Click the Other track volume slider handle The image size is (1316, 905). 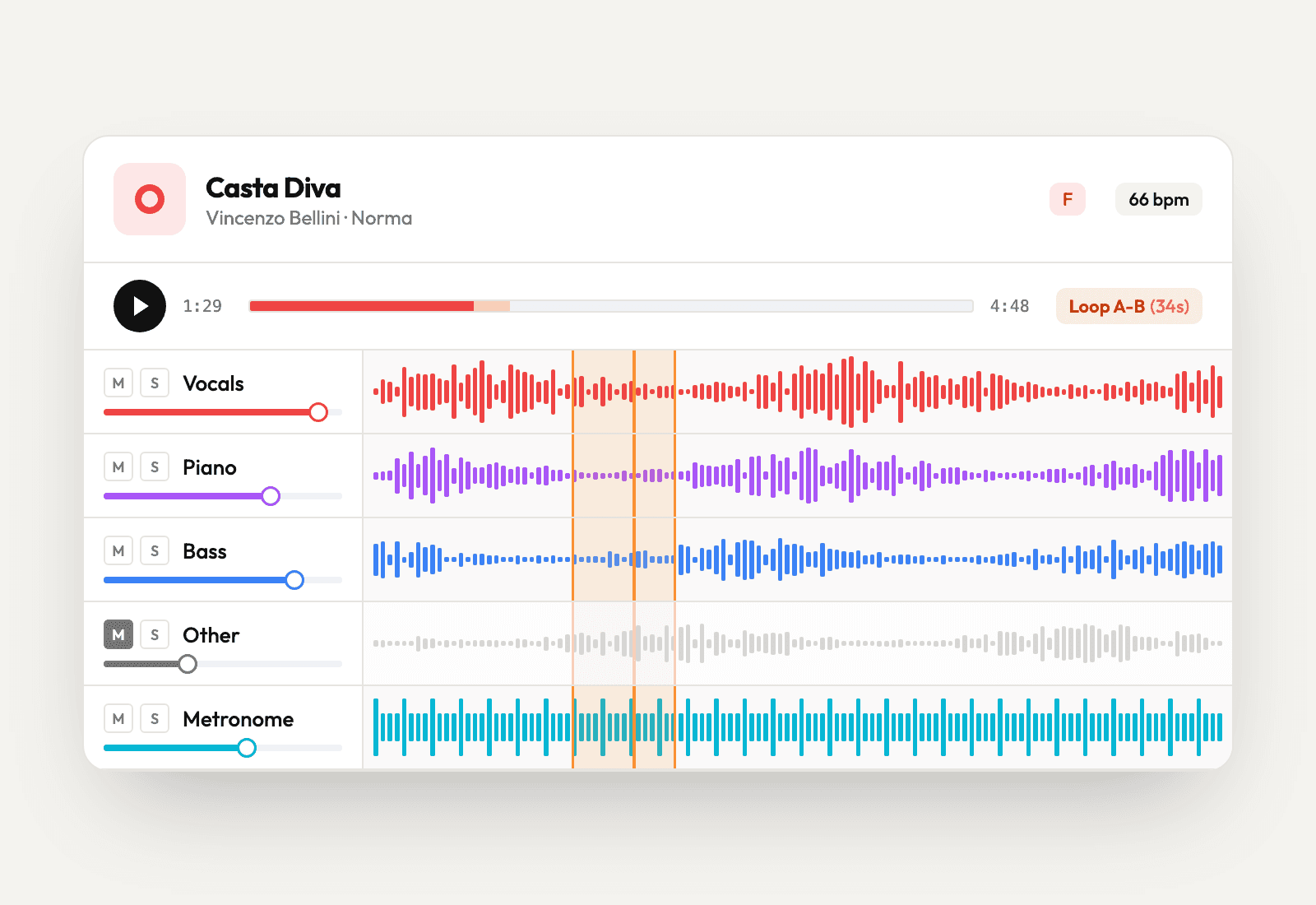[x=188, y=664]
